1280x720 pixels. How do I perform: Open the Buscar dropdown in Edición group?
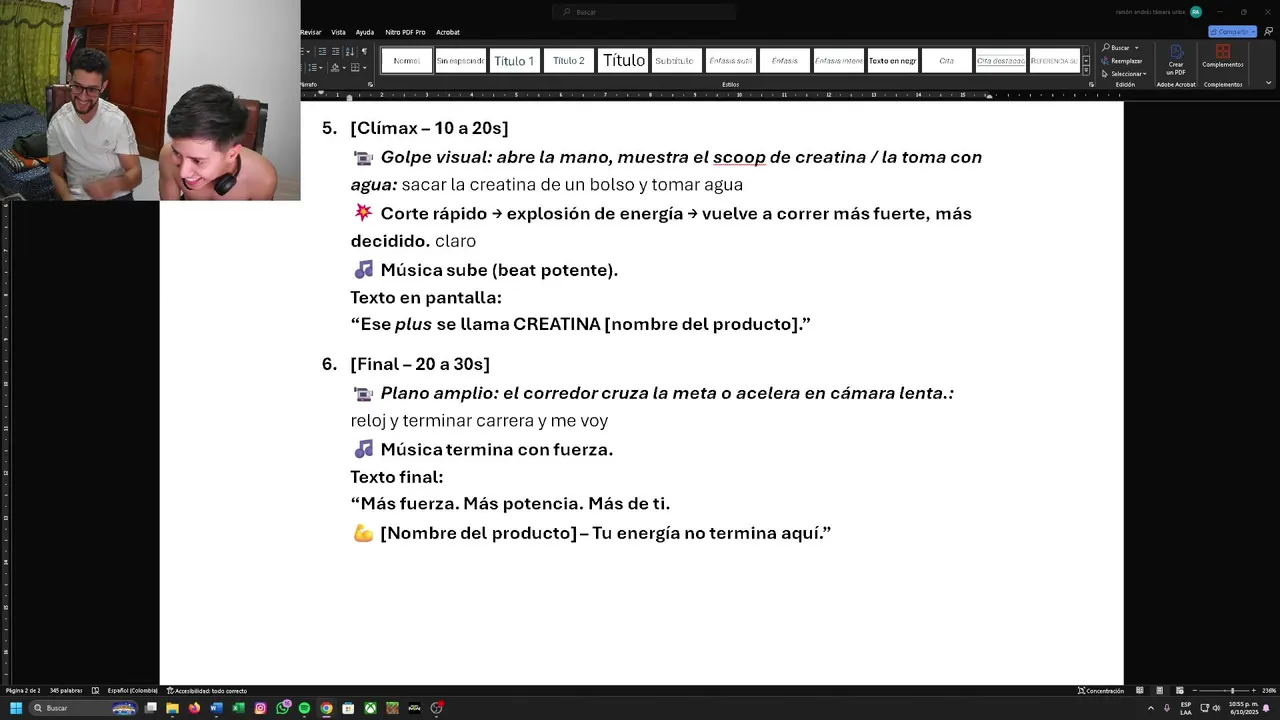(x=1137, y=47)
